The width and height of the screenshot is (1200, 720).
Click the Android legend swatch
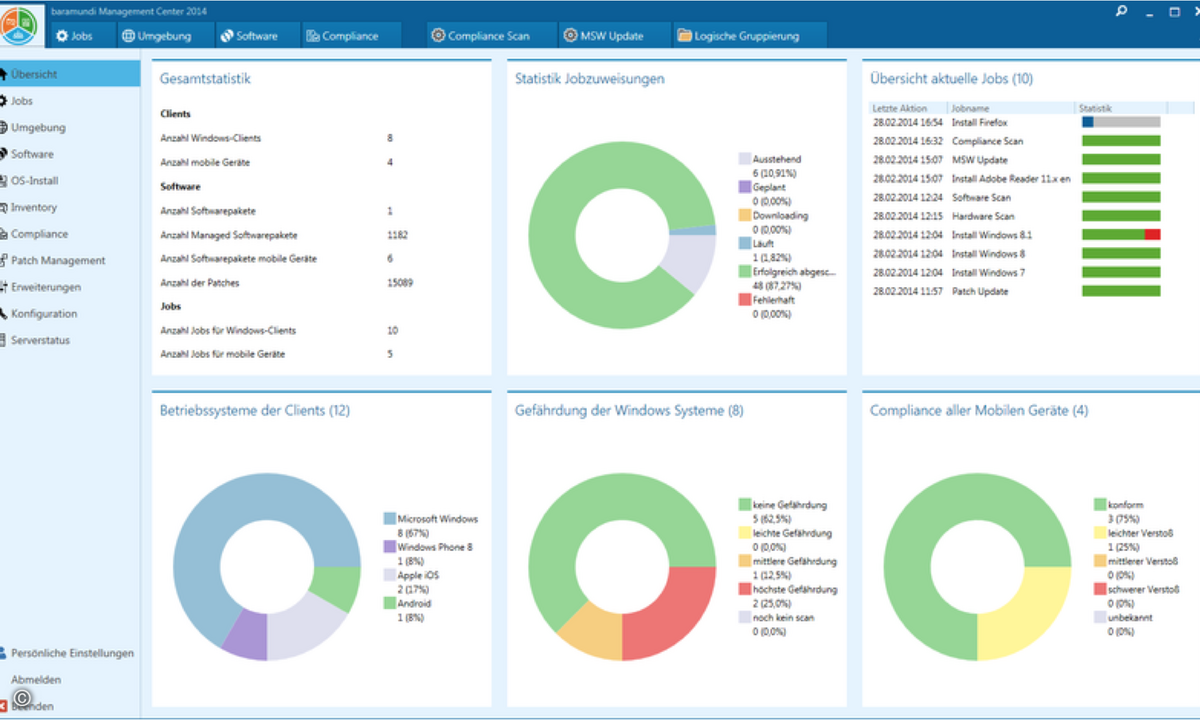click(390, 603)
